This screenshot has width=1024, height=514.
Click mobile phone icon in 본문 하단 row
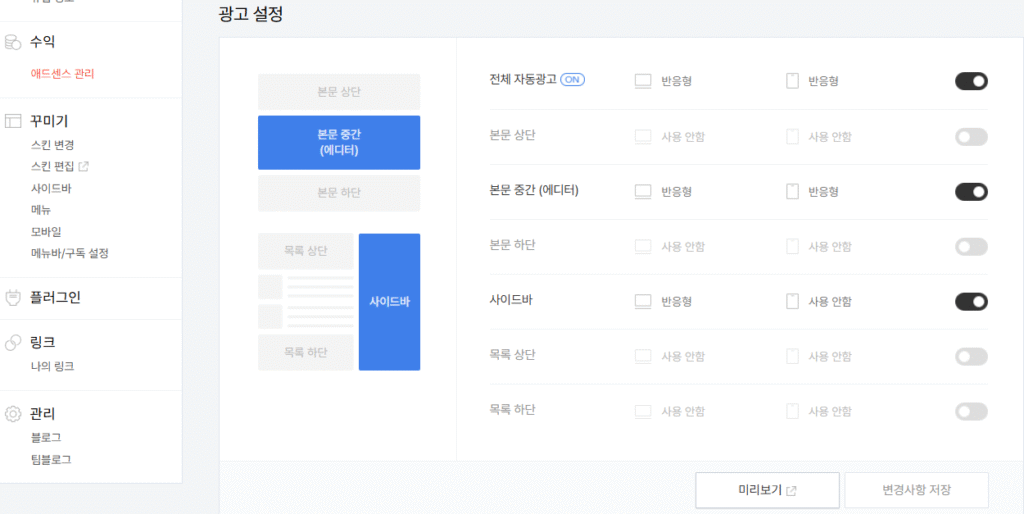(792, 247)
